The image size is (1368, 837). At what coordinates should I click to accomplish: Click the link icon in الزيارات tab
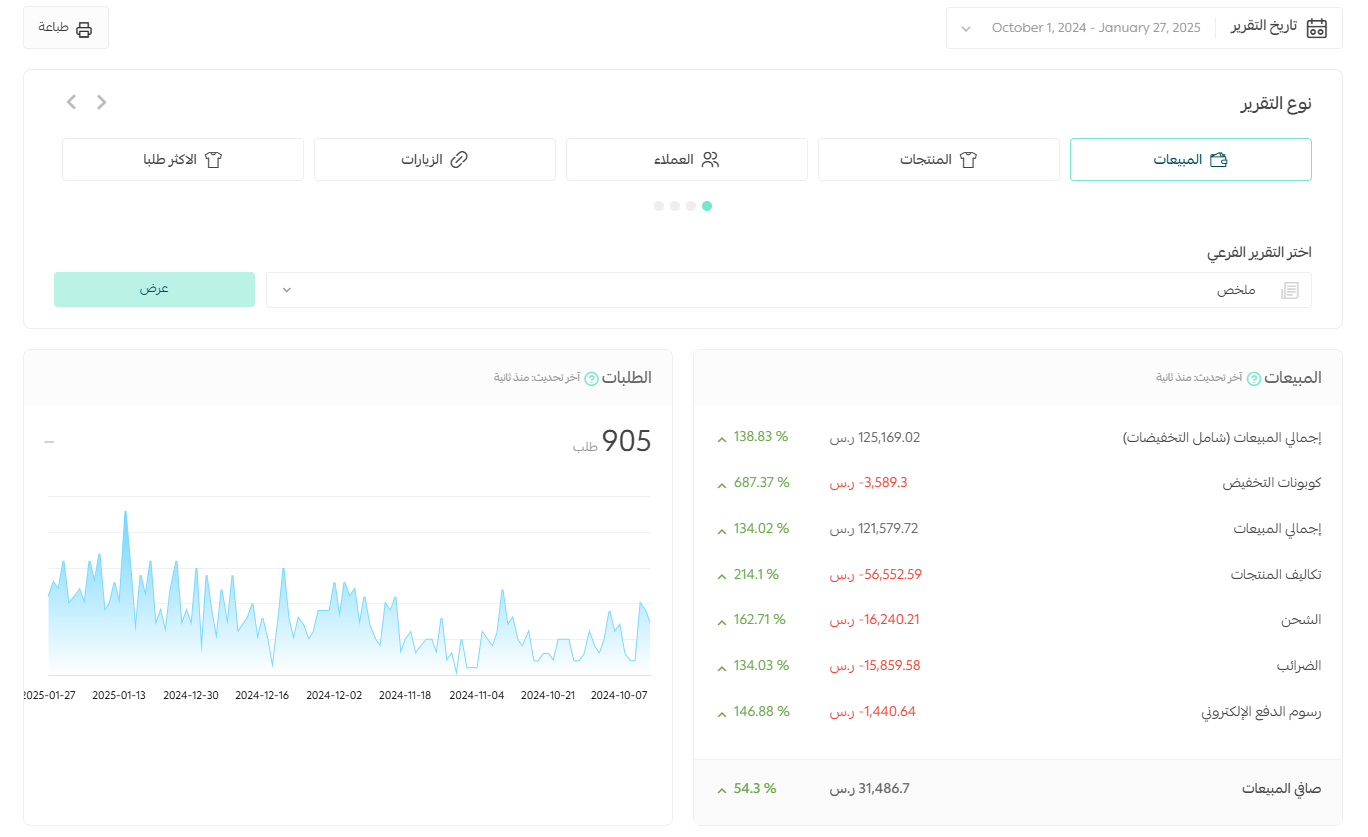coord(459,160)
